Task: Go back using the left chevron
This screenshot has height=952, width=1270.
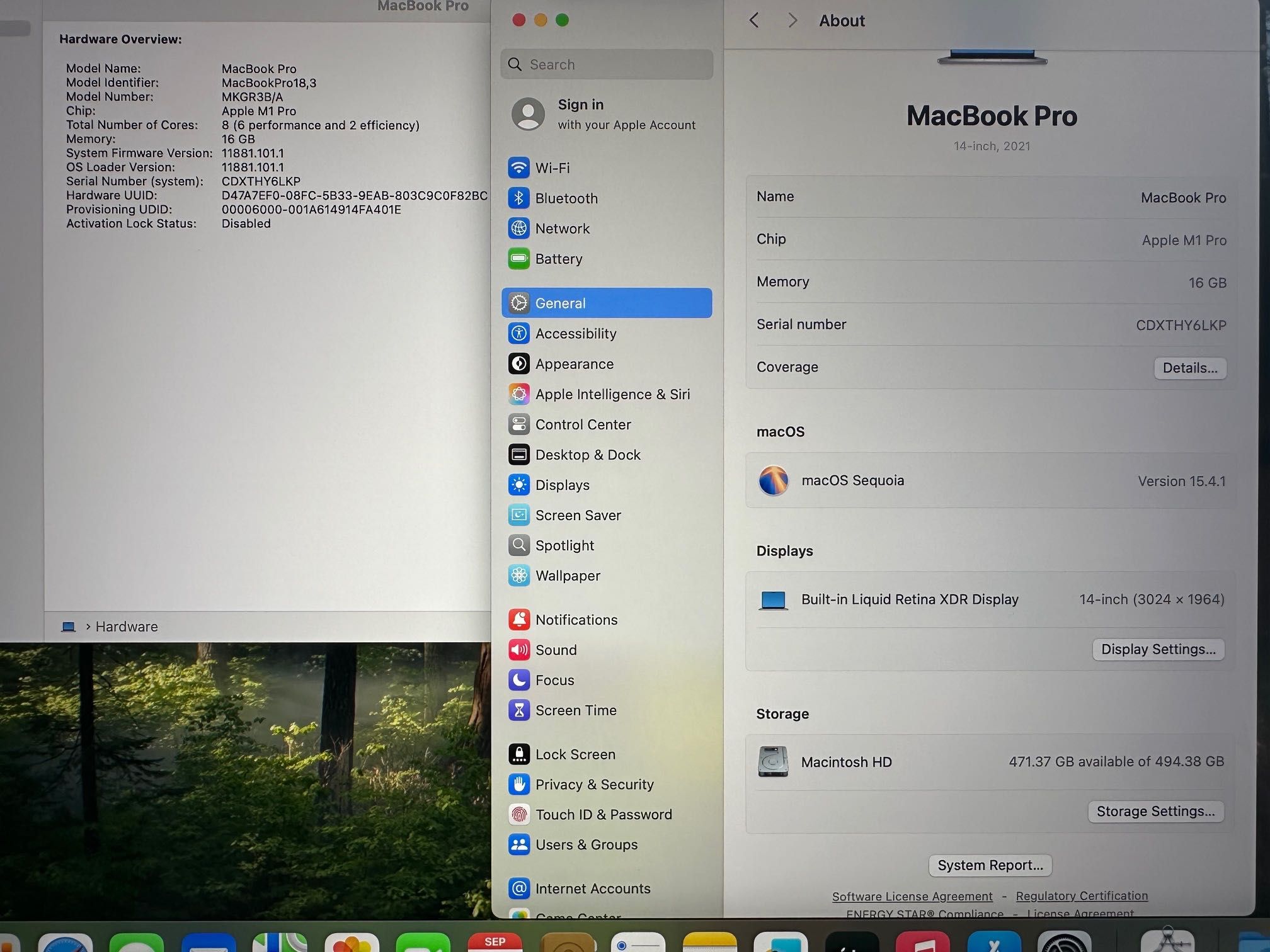Action: point(754,21)
